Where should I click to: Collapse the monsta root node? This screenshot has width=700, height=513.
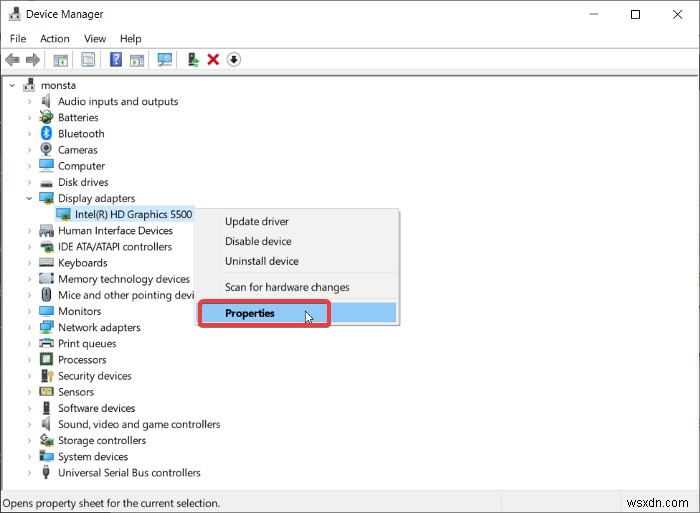[x=12, y=85]
